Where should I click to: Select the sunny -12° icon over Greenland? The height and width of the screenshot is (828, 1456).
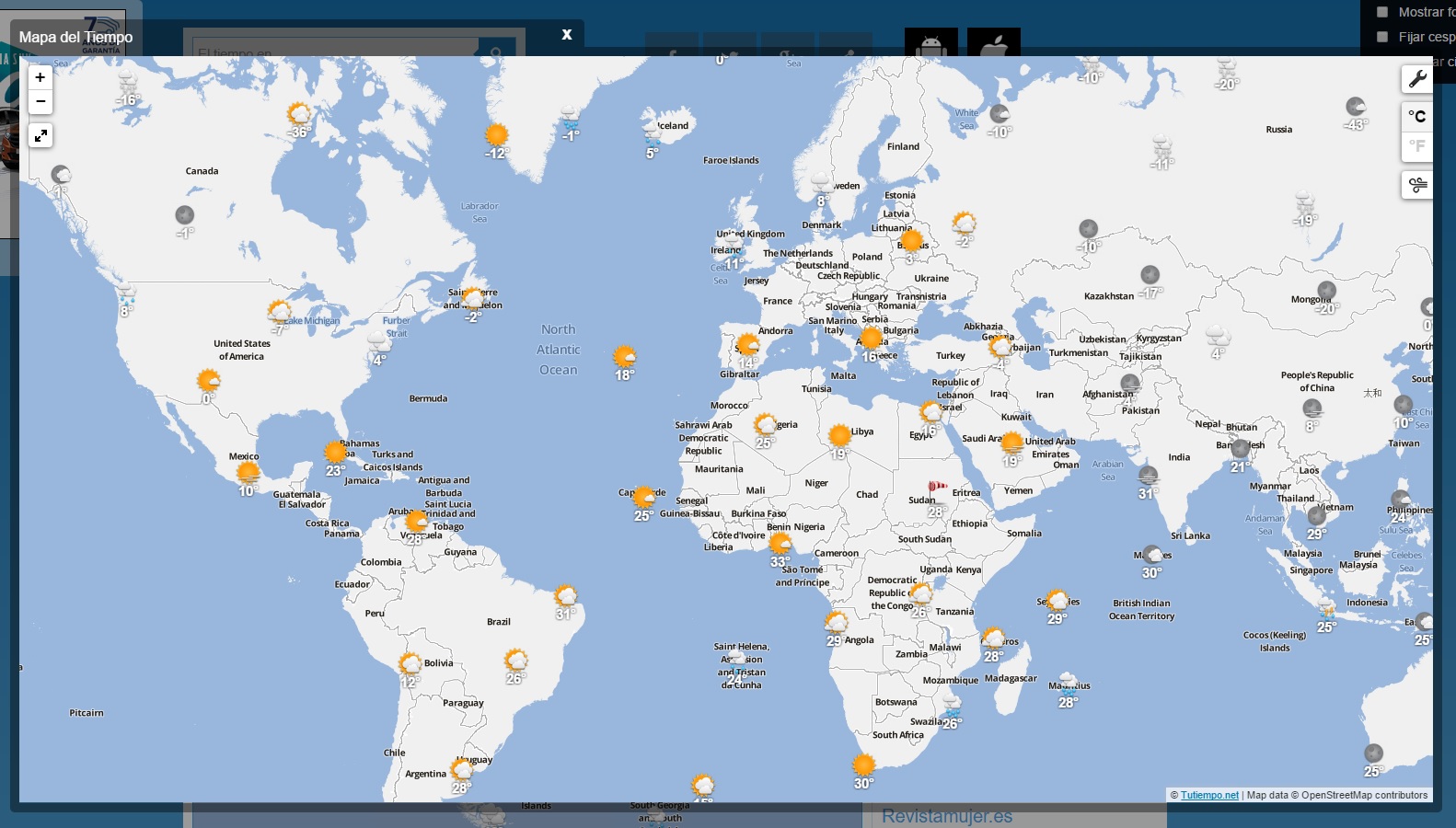click(497, 134)
